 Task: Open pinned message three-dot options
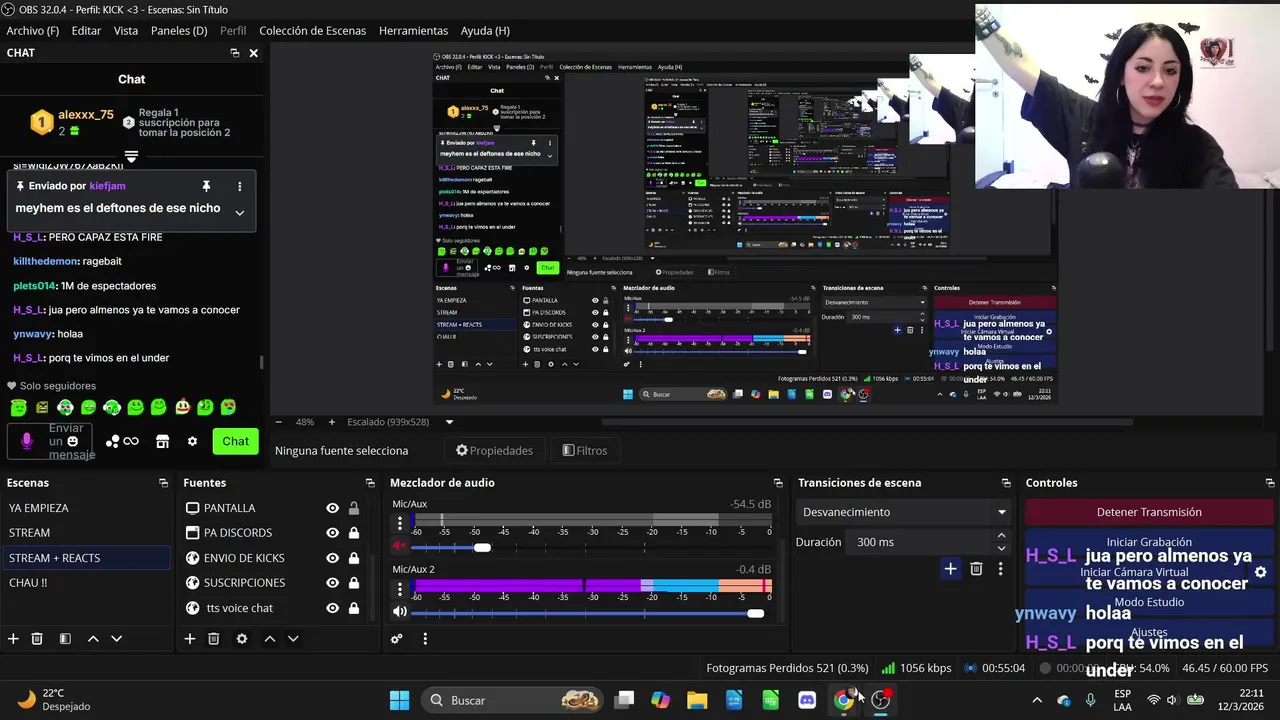click(239, 186)
